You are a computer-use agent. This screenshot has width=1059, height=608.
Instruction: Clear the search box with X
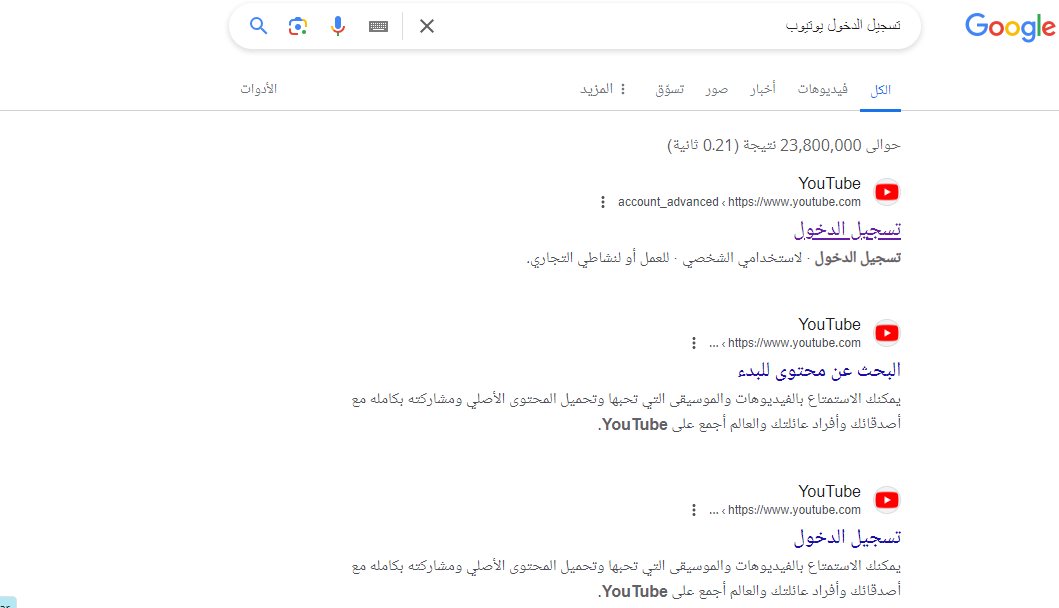click(427, 26)
